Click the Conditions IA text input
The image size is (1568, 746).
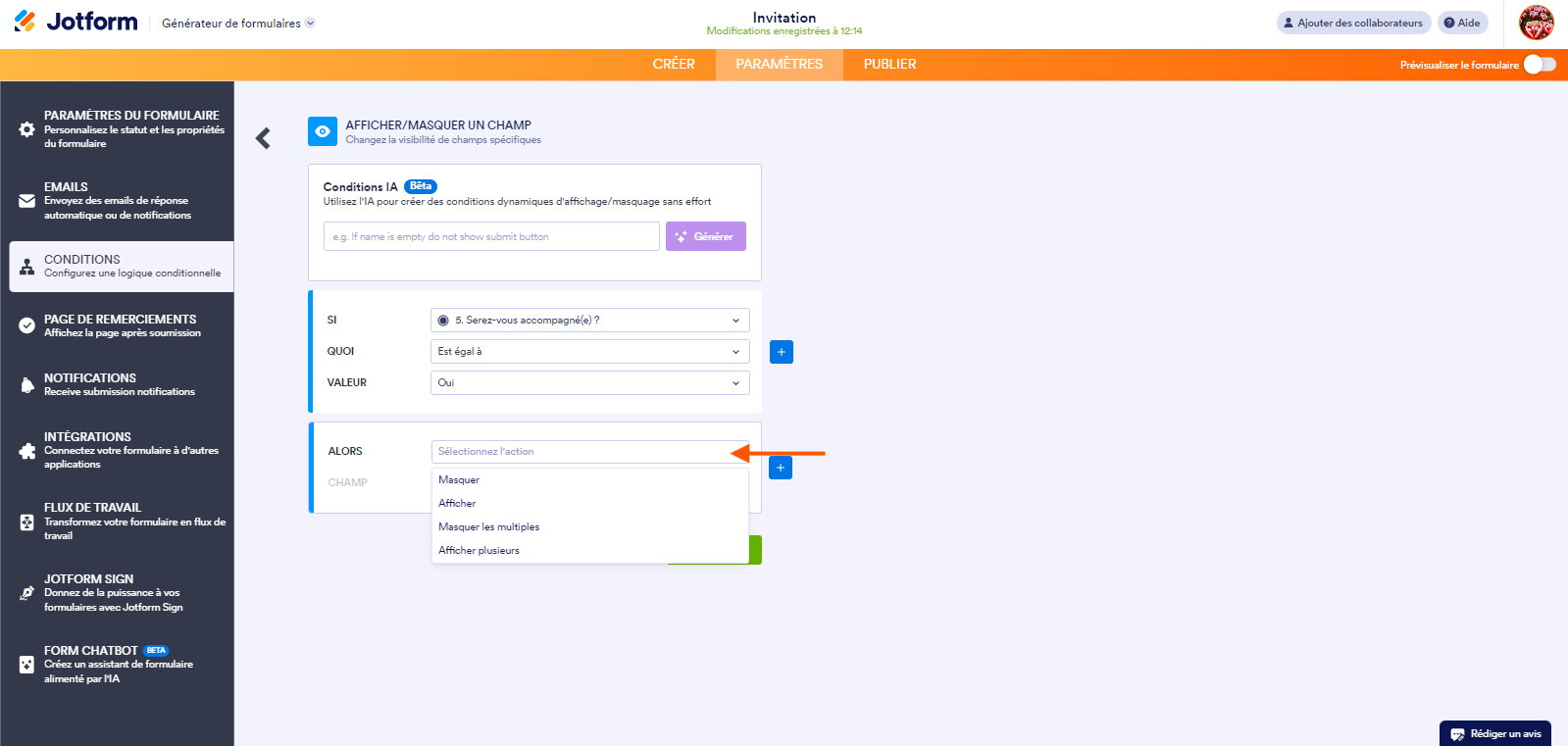[x=491, y=236]
